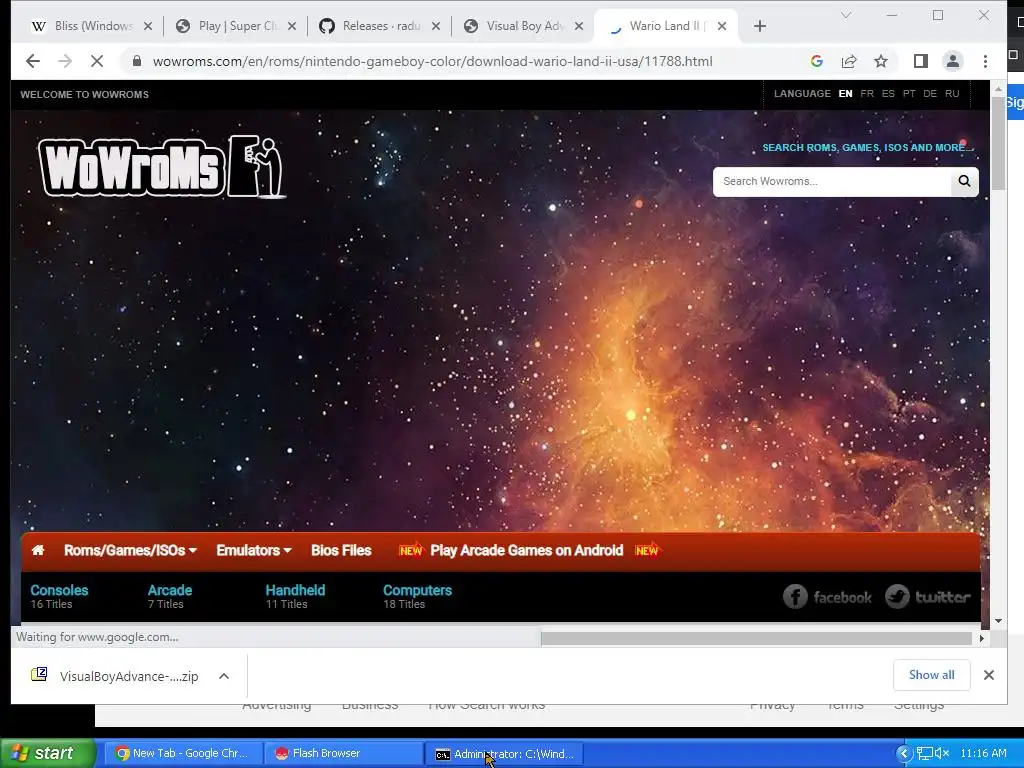
Task: Click the address bar URL
Action: pyautogui.click(x=432, y=61)
